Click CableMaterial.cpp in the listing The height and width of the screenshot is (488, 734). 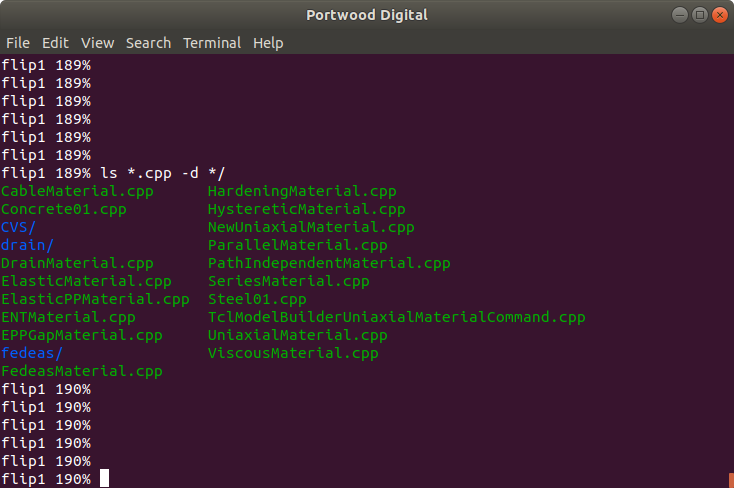click(77, 192)
